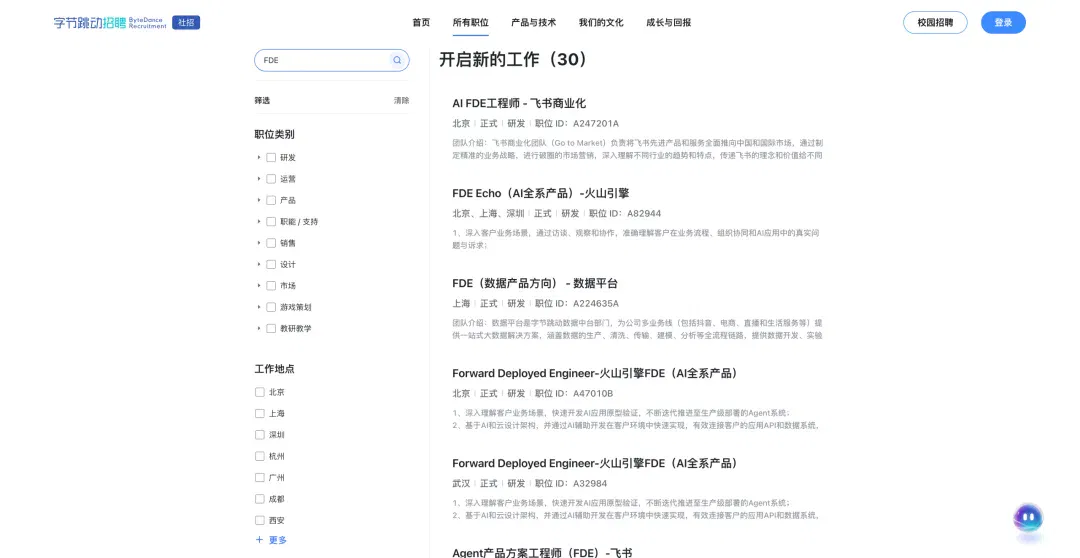This screenshot has height=558, width=1080.
Task: Expand the 职能 / 支持 arrow
Action: tap(259, 222)
